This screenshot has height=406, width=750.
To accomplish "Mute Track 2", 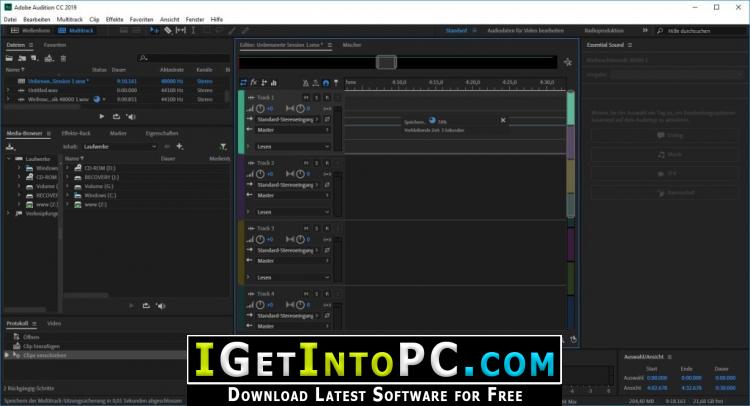I will point(306,163).
